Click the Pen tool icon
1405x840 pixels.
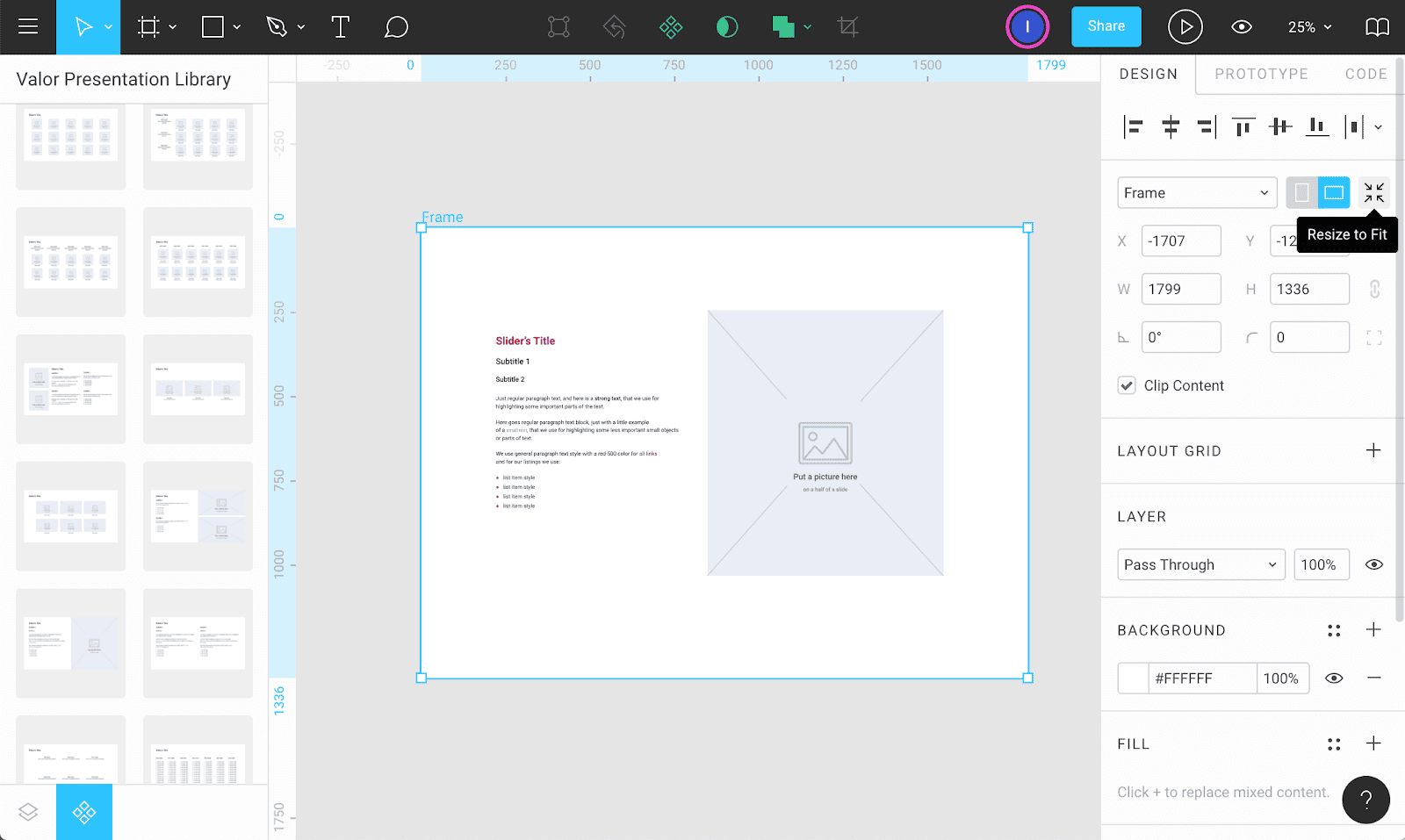(x=277, y=27)
